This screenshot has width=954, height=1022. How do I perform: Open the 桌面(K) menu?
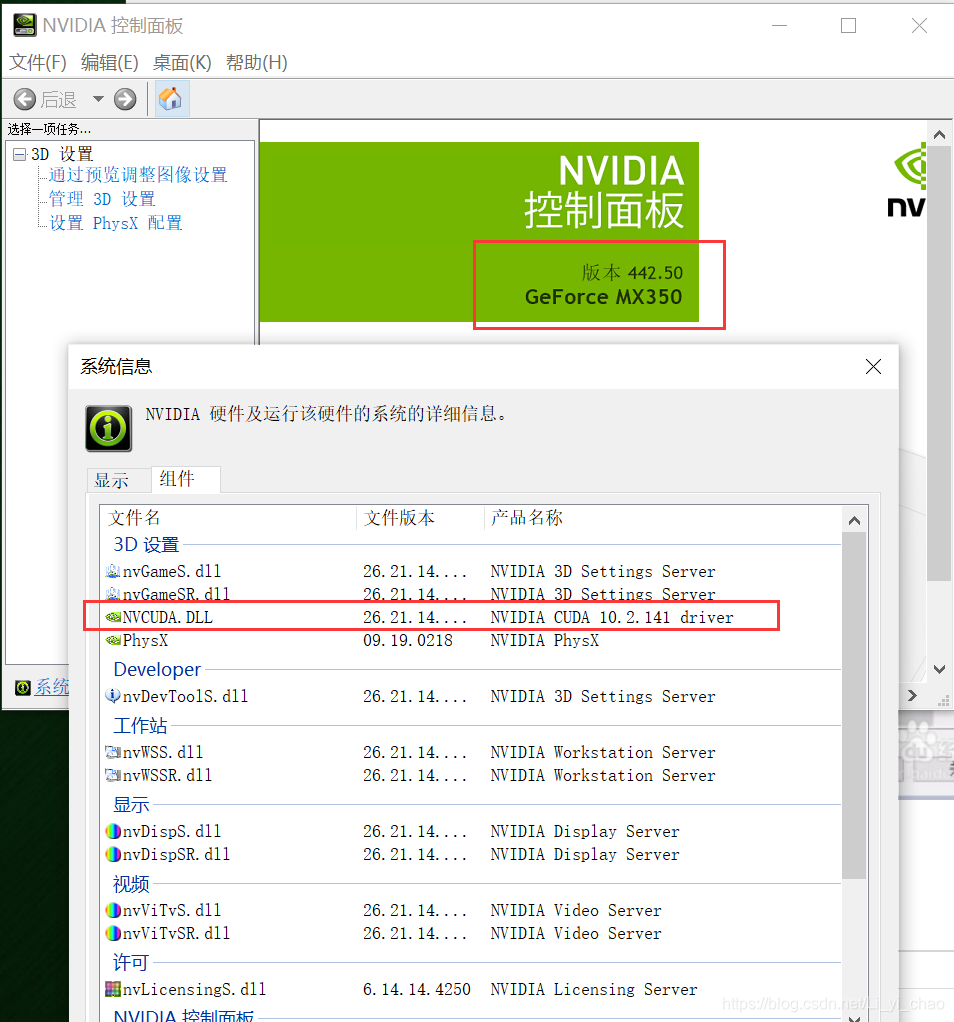(x=182, y=63)
